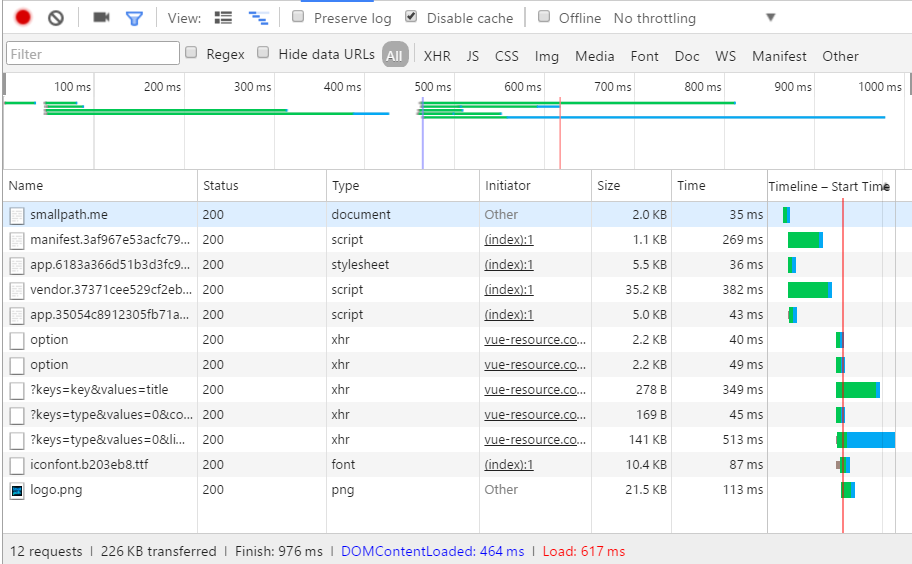Screen dimensions: 912x564
Task: Select the ?keys=type&values=0&co request
Action: click(111, 415)
